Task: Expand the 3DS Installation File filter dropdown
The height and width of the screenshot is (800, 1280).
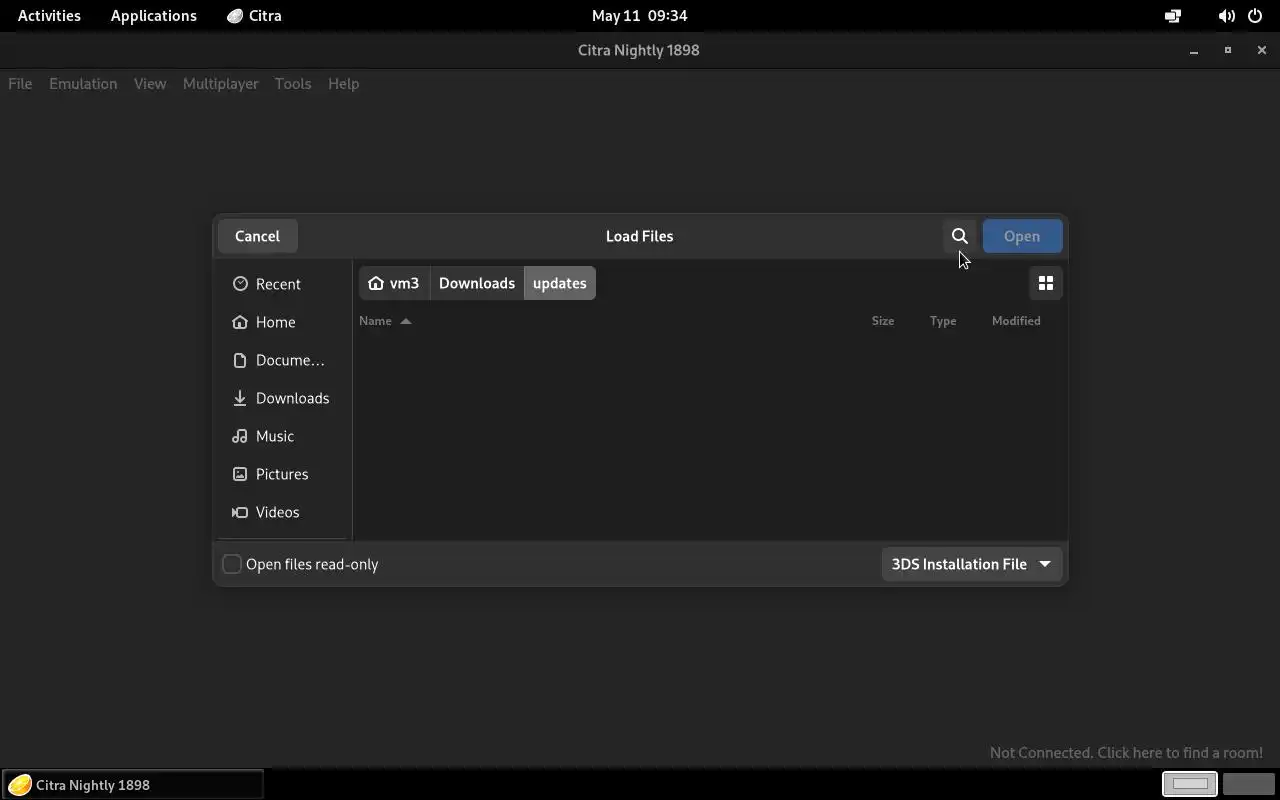Action: (971, 564)
